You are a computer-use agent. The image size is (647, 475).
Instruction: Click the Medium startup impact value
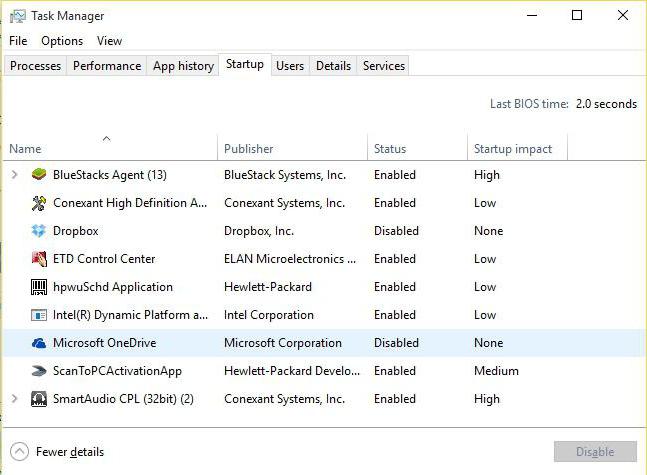pyautogui.click(x=496, y=371)
